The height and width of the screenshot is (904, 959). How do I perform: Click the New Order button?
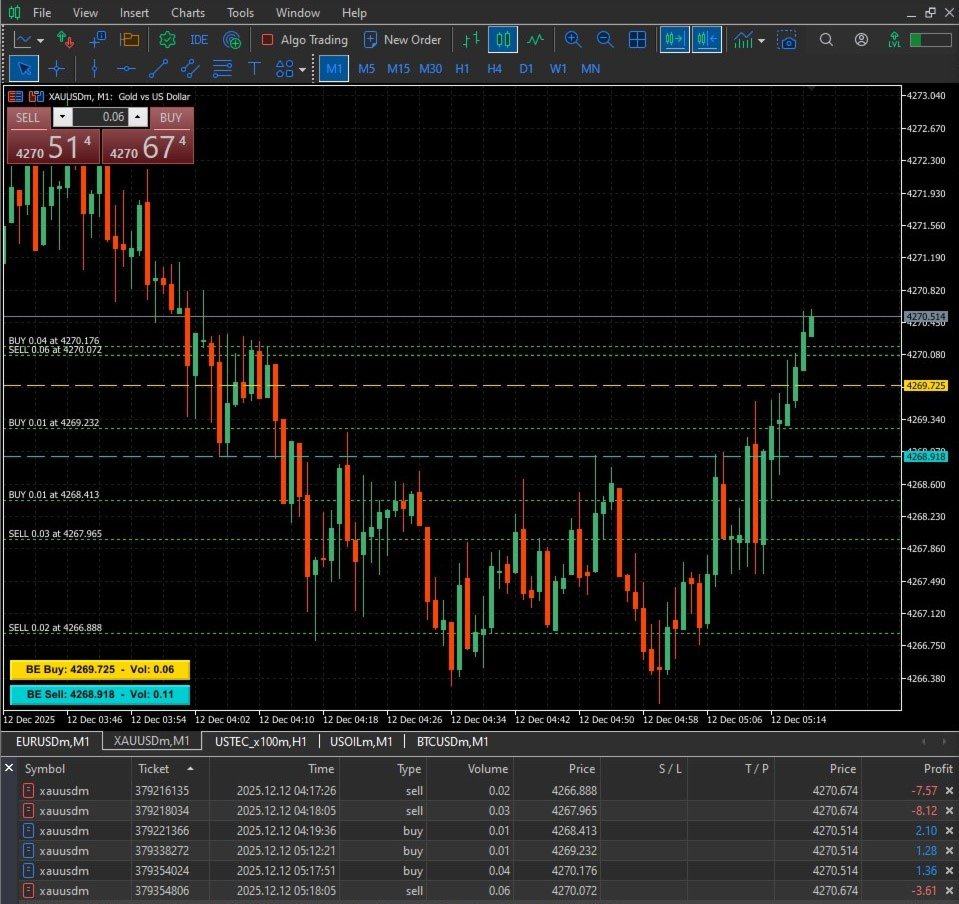402,40
